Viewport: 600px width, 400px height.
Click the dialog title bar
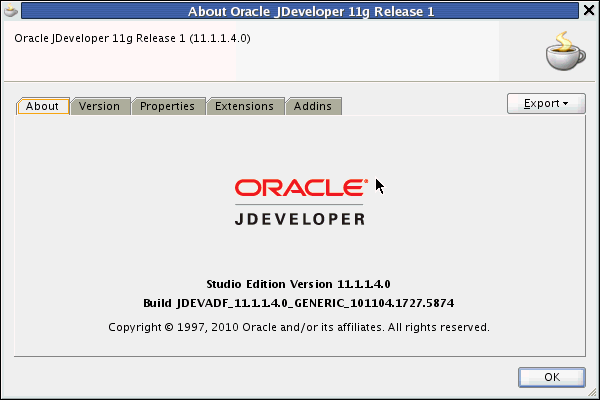(x=300, y=11)
